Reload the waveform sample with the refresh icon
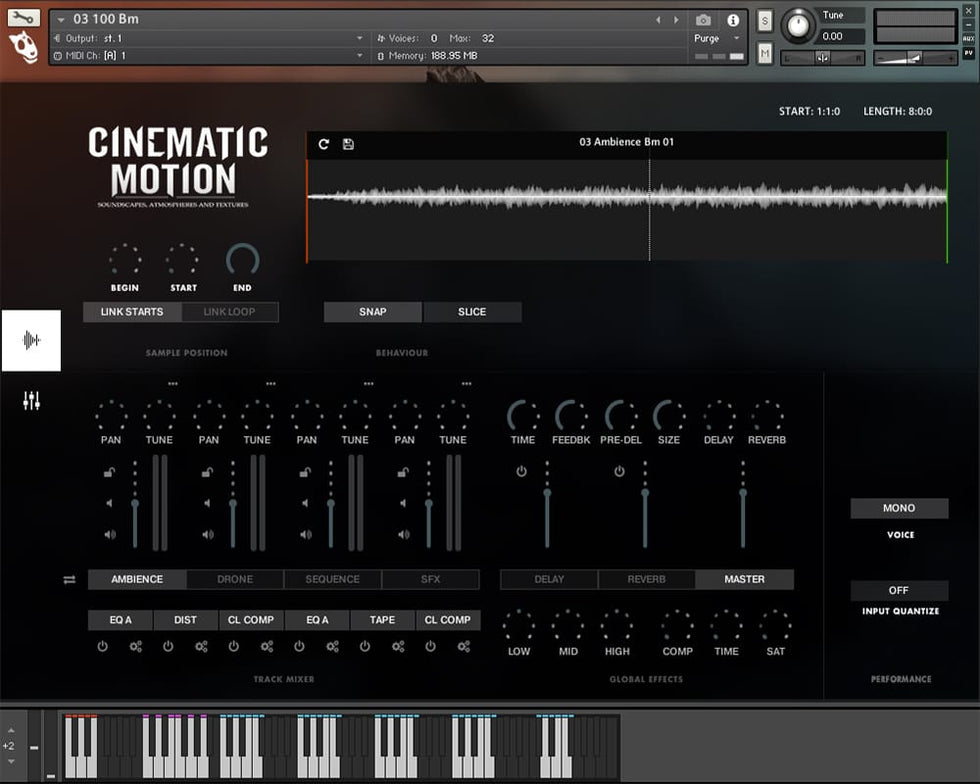Viewport: 980px width, 784px height. point(324,144)
